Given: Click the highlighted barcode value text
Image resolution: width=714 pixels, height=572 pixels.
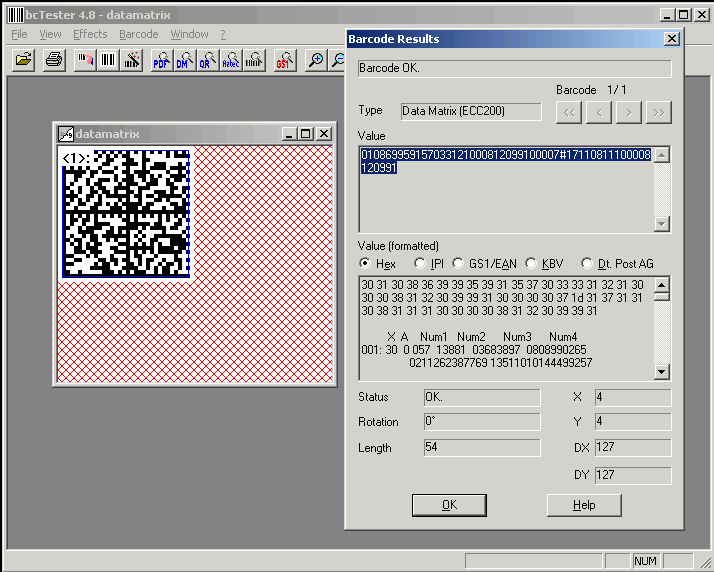Looking at the screenshot, I should [505, 161].
